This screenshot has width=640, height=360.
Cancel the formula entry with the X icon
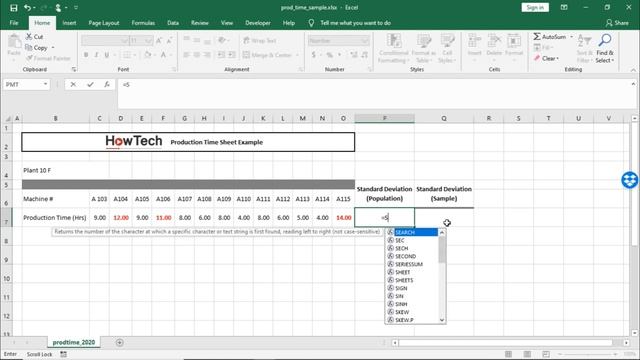[73, 84]
